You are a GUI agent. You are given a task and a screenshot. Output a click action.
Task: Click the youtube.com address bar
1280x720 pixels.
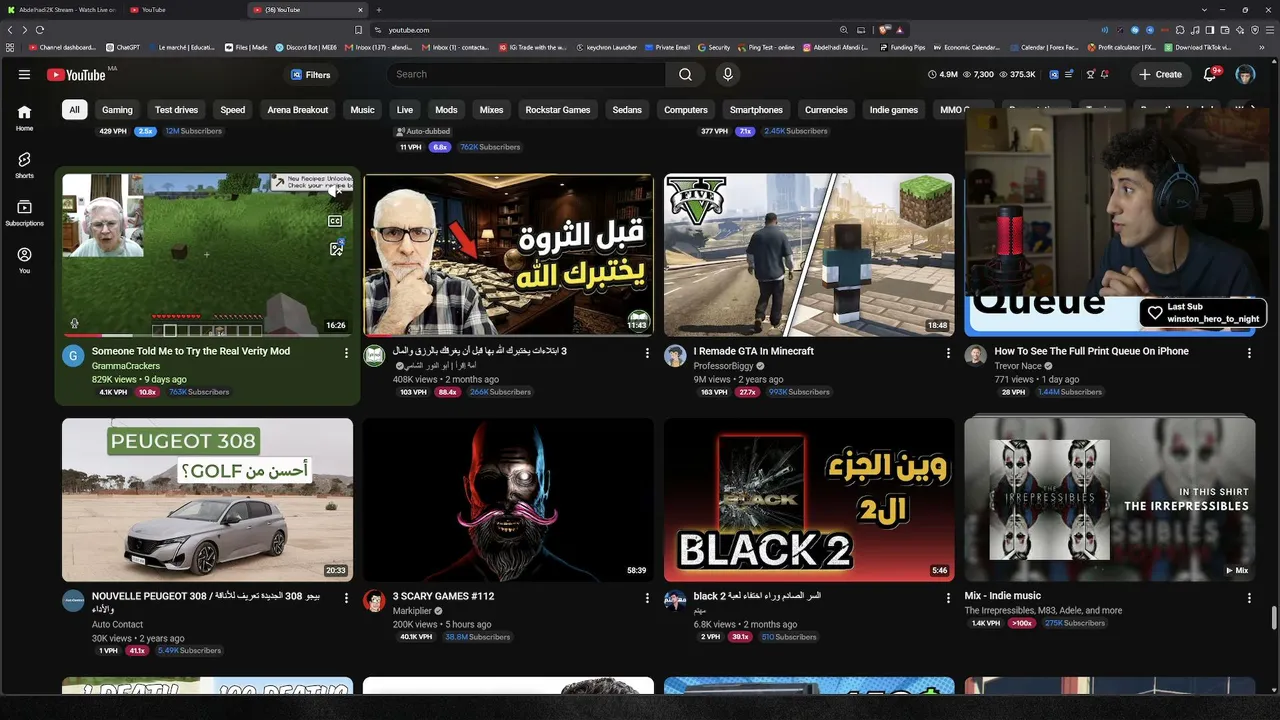(x=610, y=30)
